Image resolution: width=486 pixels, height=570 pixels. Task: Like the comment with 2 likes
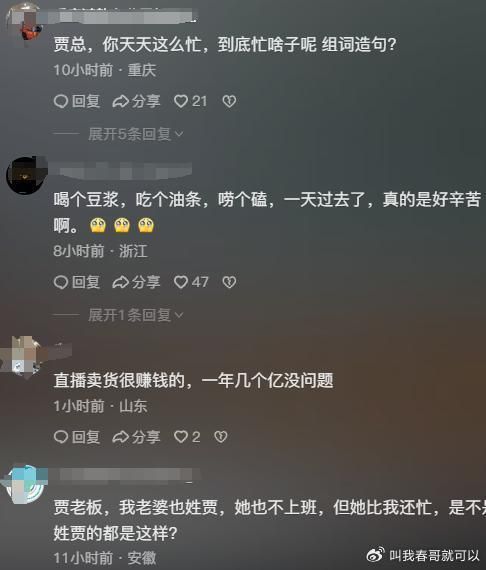click(x=187, y=437)
